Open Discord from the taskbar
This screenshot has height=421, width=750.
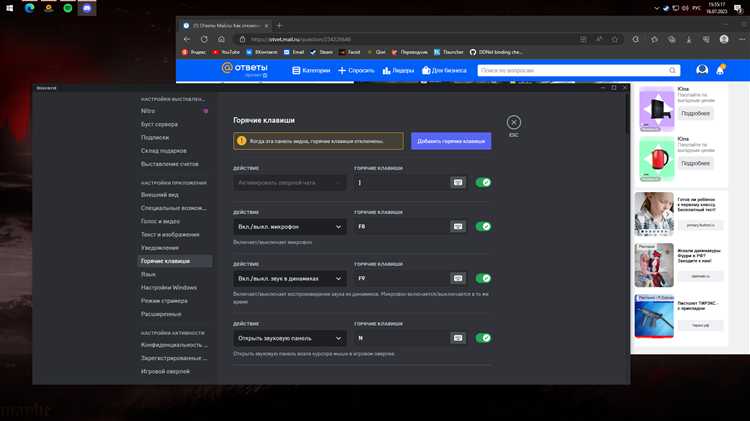click(x=87, y=8)
